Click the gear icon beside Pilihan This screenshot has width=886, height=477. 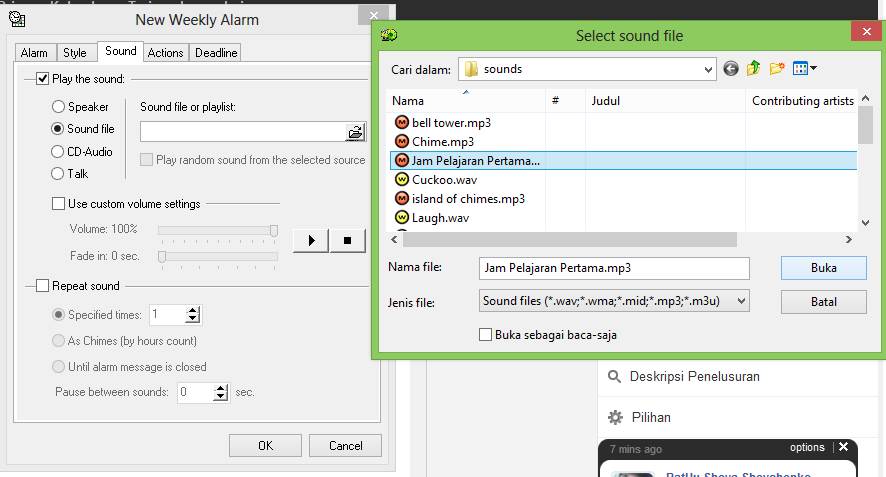pyautogui.click(x=615, y=418)
